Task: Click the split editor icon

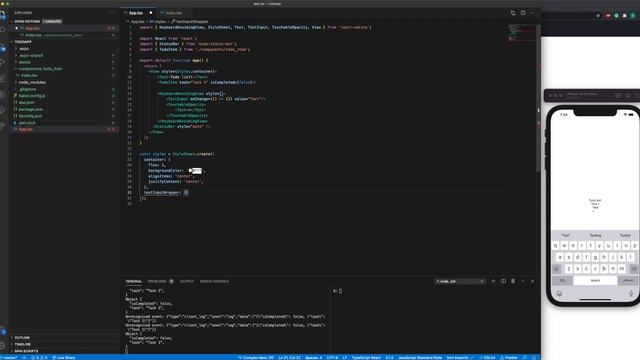Action: (x=523, y=13)
